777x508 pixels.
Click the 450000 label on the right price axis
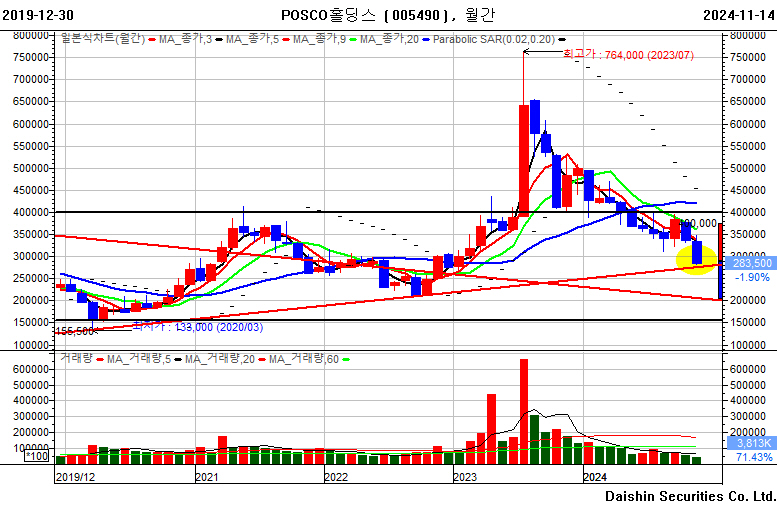748,190
